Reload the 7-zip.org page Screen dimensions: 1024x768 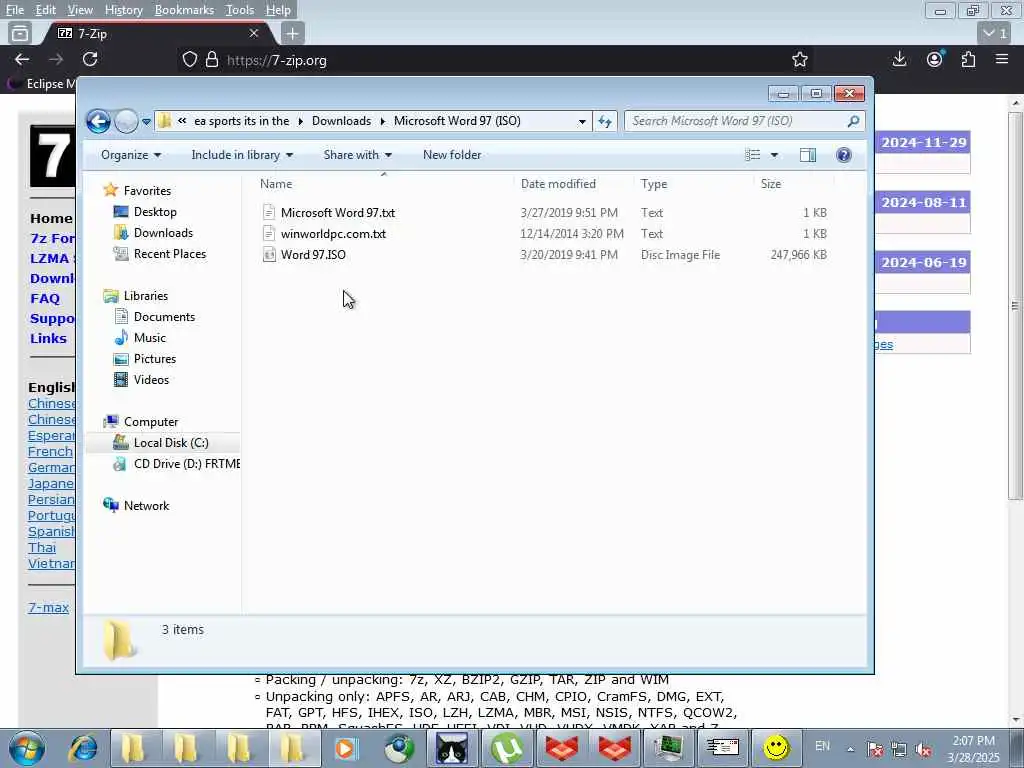90,59
